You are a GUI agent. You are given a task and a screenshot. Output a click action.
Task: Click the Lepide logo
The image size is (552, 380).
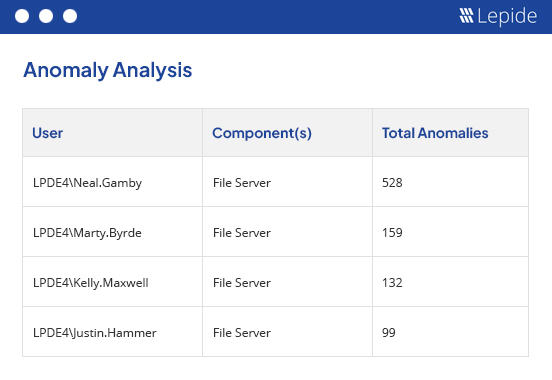click(498, 16)
